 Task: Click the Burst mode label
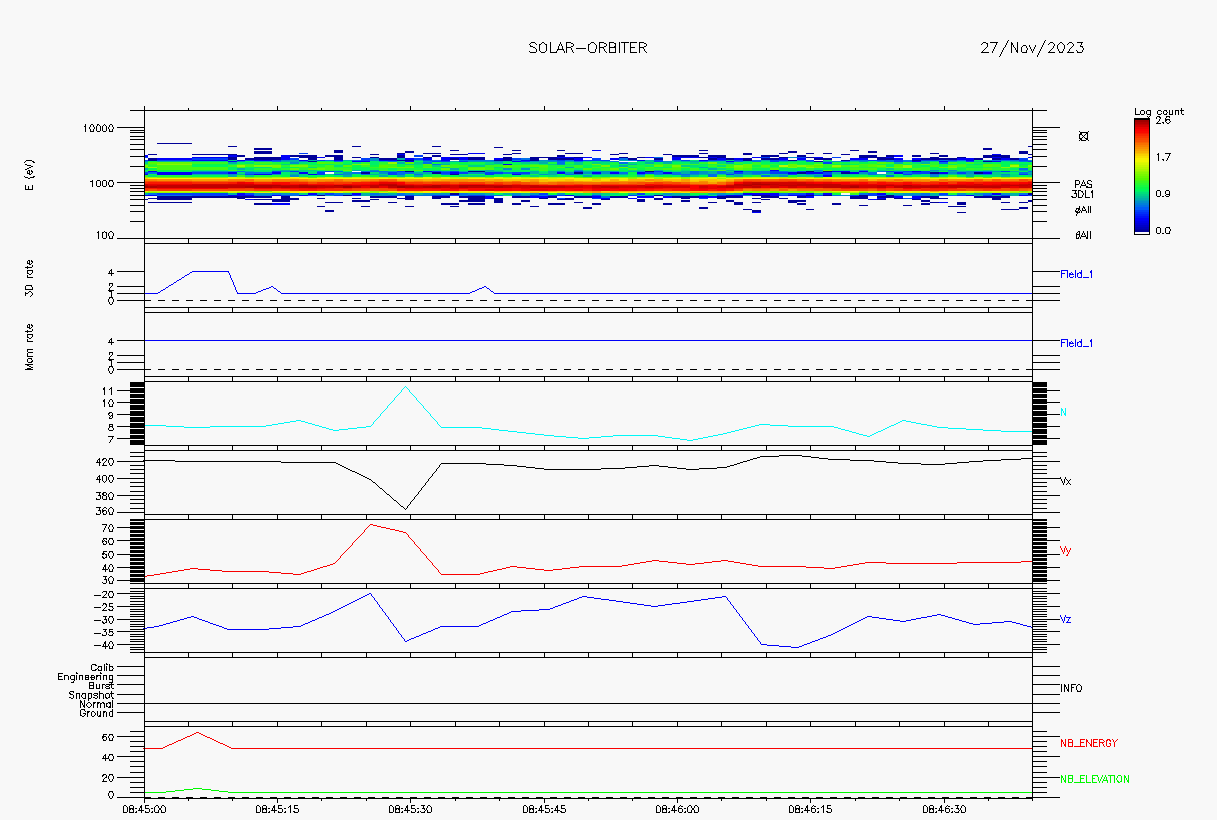tap(101, 686)
